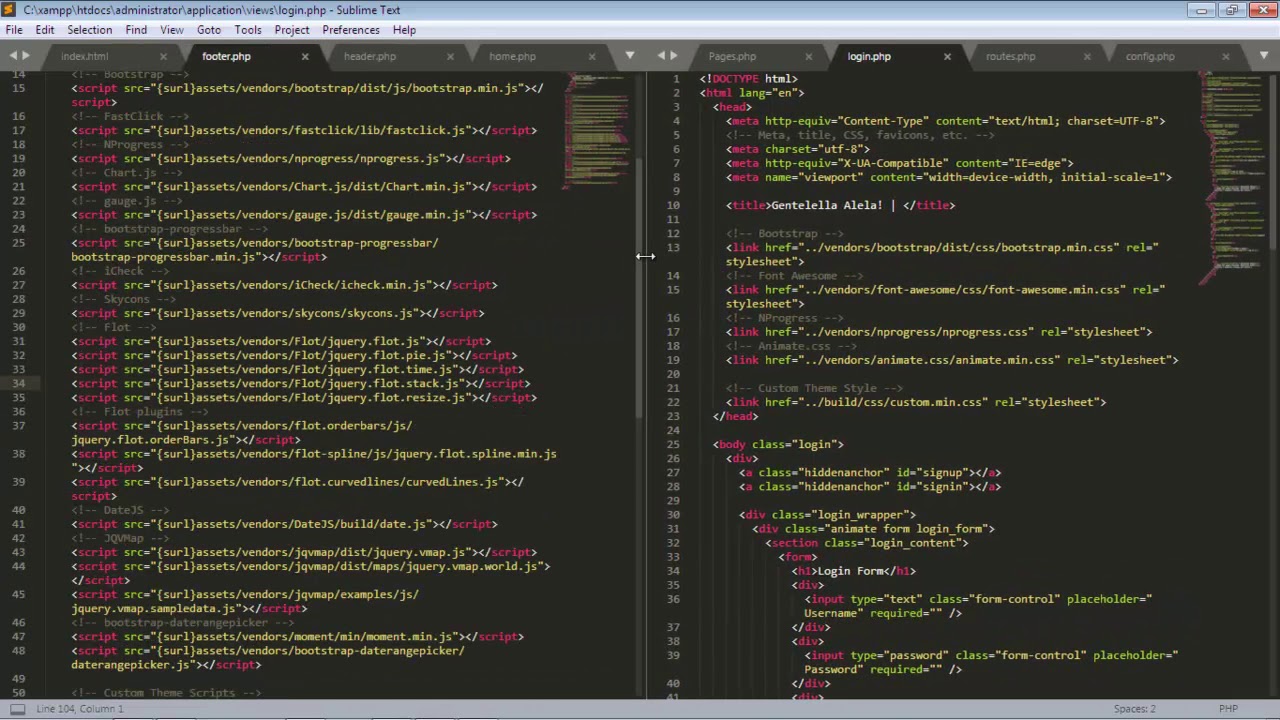Click the 'skycons.js' script line
The width and height of the screenshot is (1280, 720).
[x=277, y=314]
